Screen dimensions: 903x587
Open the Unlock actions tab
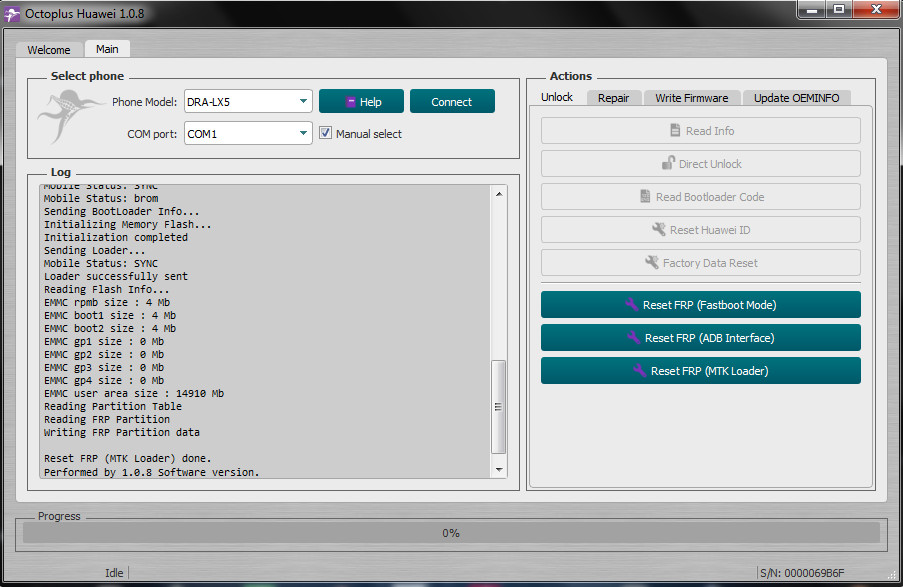557,97
